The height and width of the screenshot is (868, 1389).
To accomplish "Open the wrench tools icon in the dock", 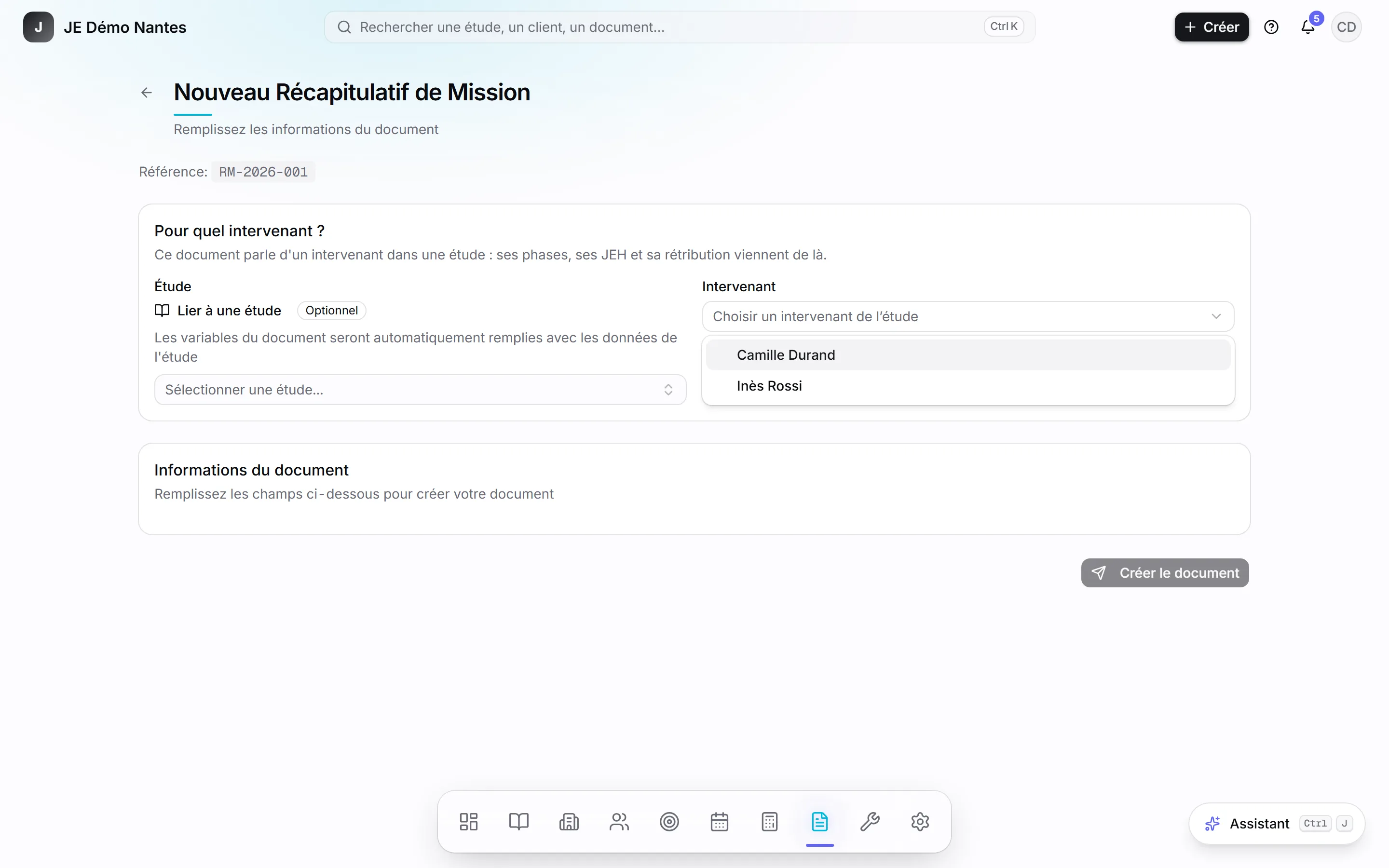I will (x=870, y=822).
